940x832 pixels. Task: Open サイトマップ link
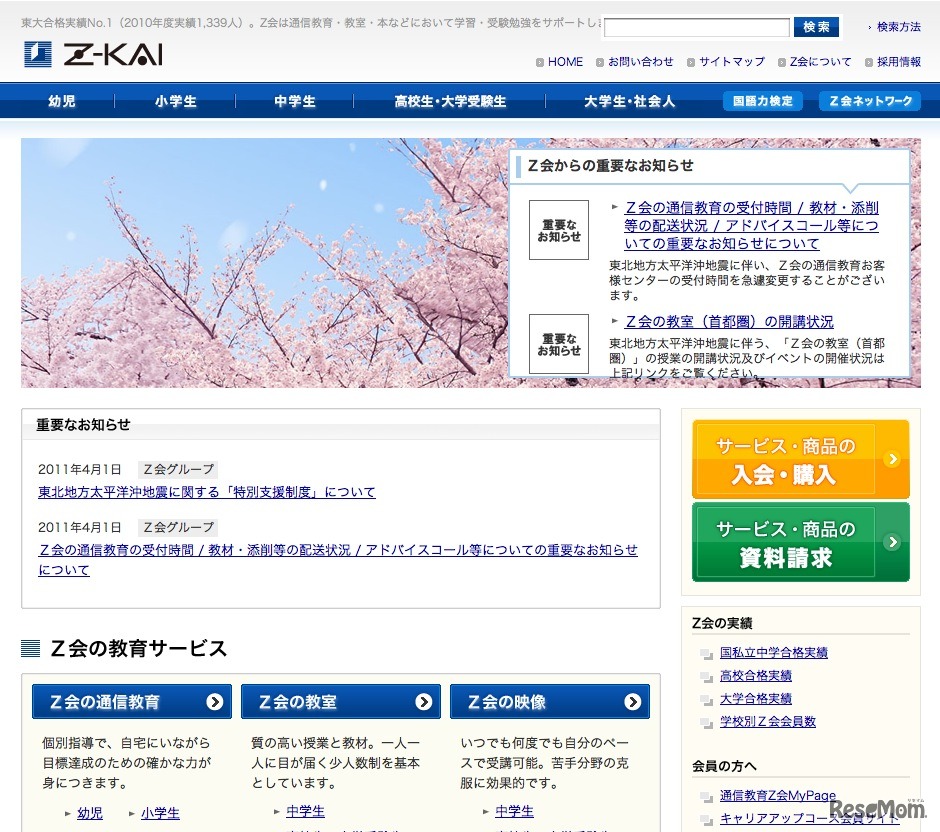tap(731, 62)
